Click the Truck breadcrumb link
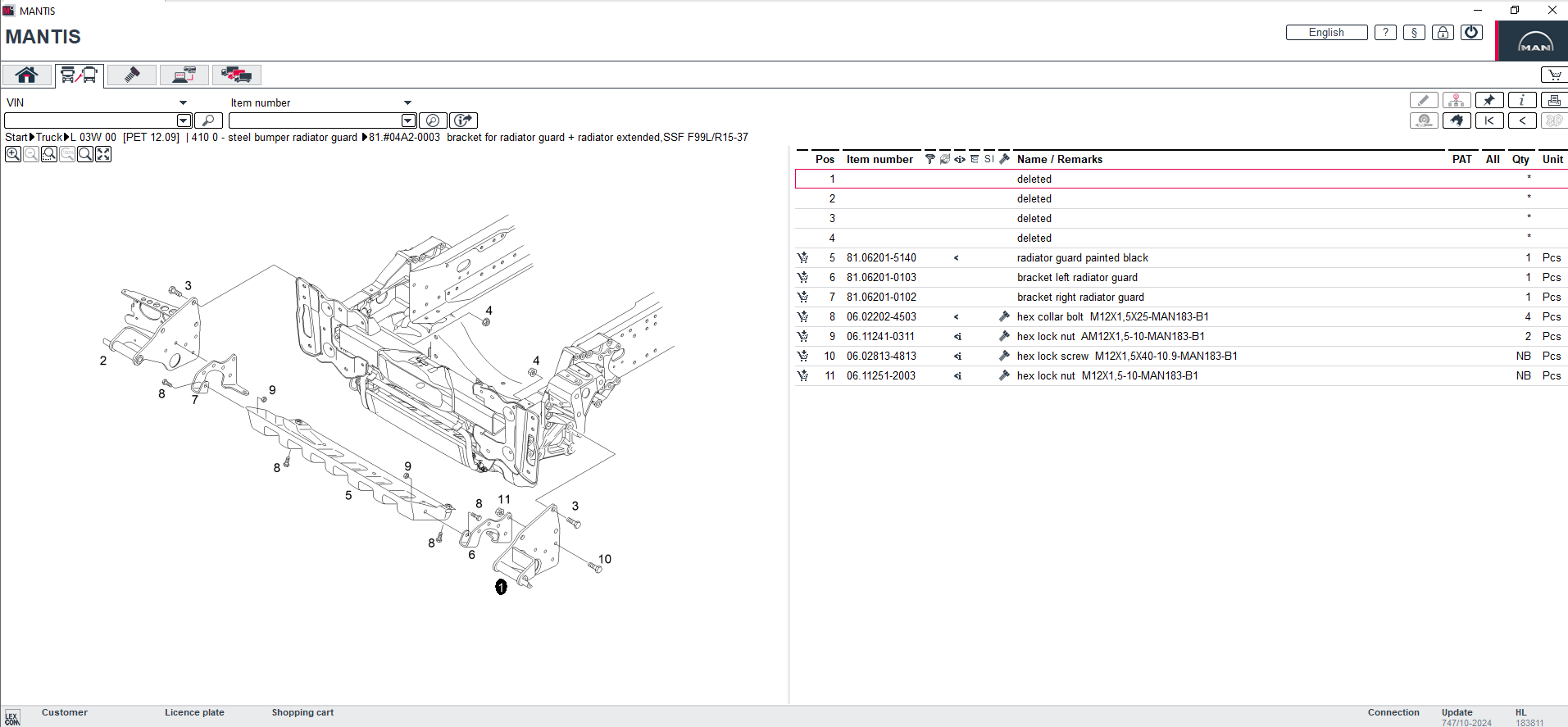Screen dimensions: 1568x727 pos(49,138)
